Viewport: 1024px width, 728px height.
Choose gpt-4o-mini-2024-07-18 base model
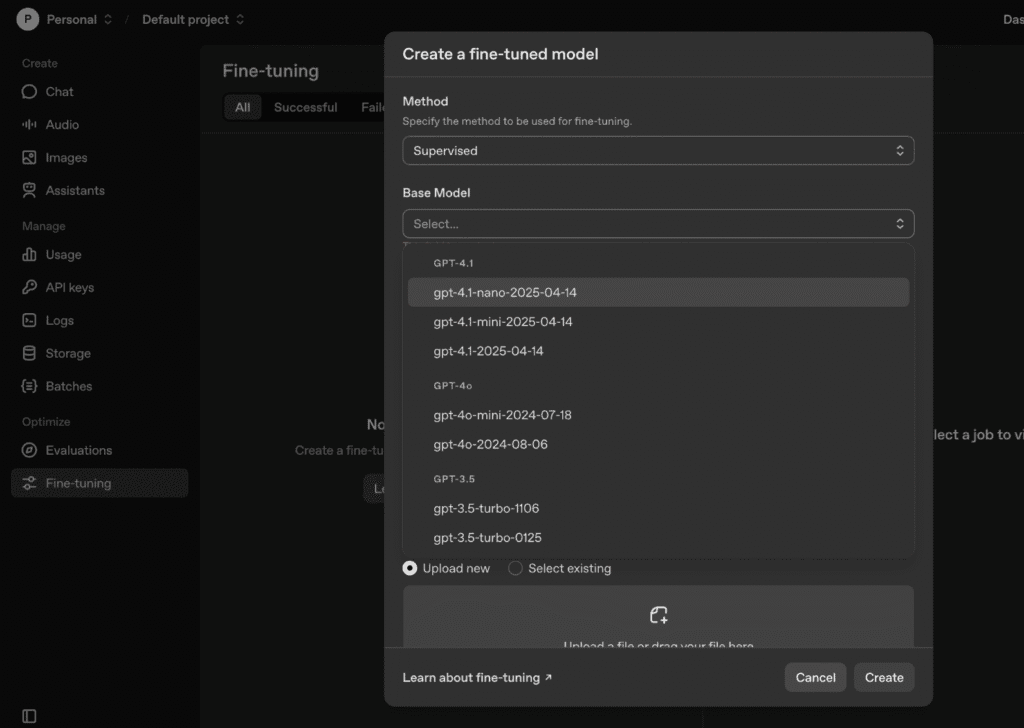click(x=502, y=415)
